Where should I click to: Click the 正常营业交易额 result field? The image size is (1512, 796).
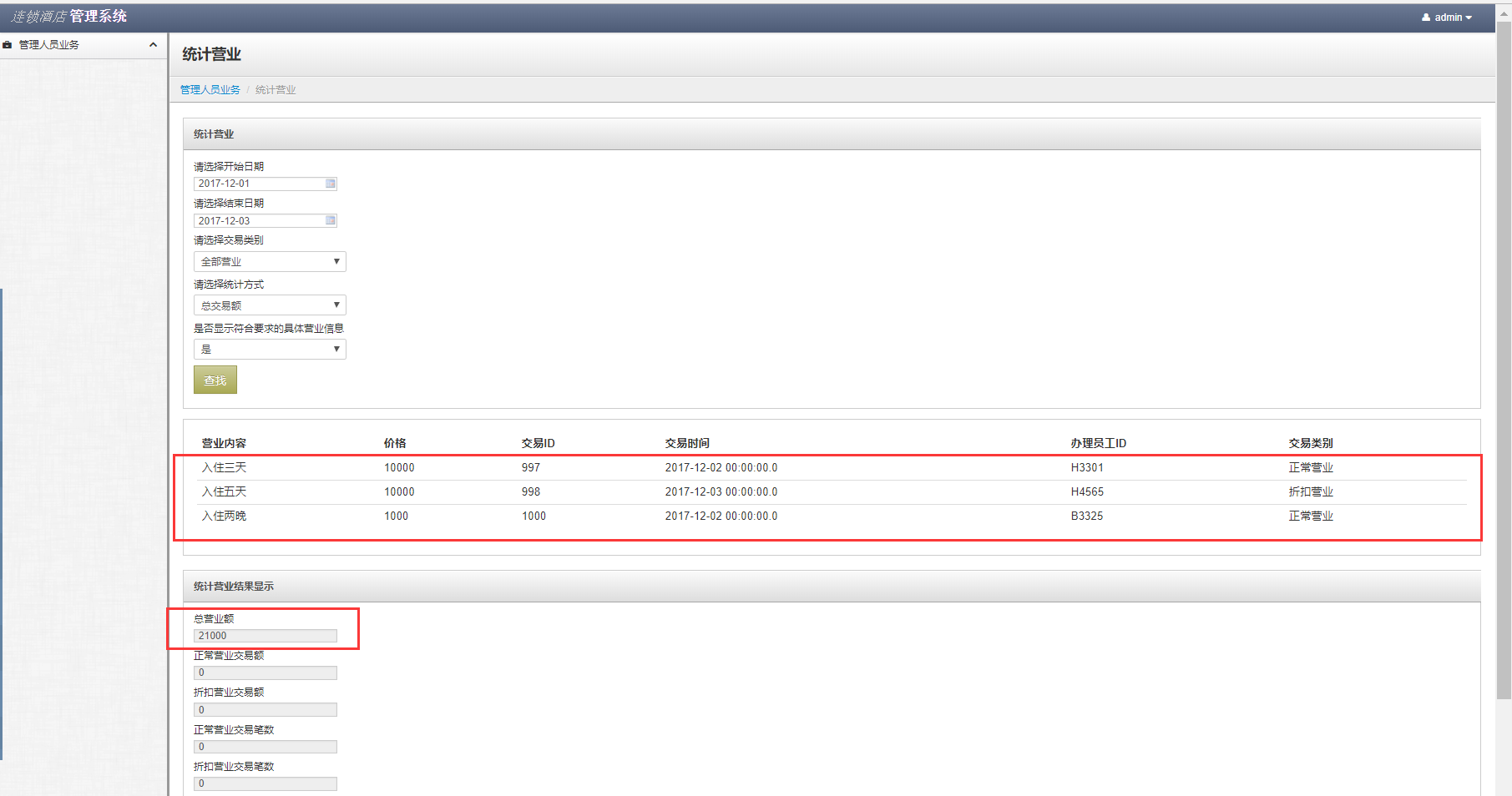tap(265, 673)
